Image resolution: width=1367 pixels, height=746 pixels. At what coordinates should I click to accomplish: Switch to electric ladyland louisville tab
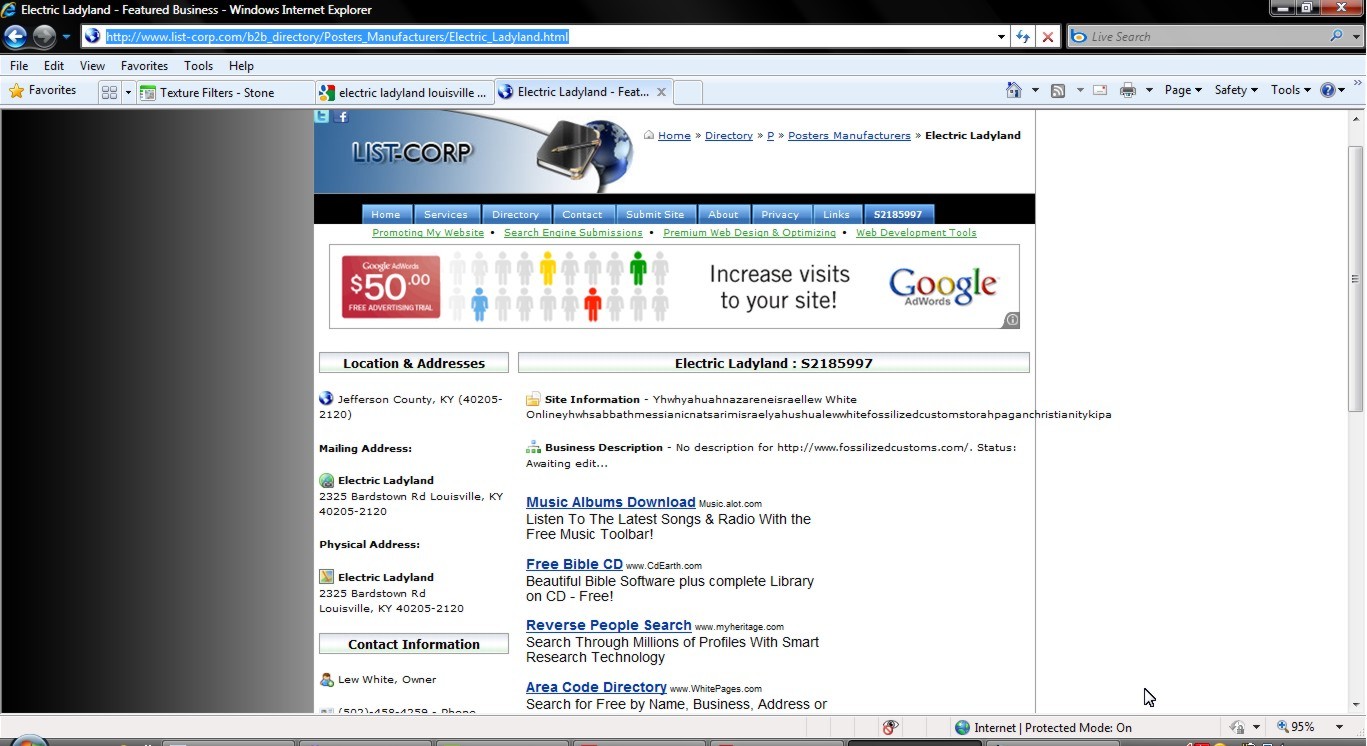tap(404, 92)
